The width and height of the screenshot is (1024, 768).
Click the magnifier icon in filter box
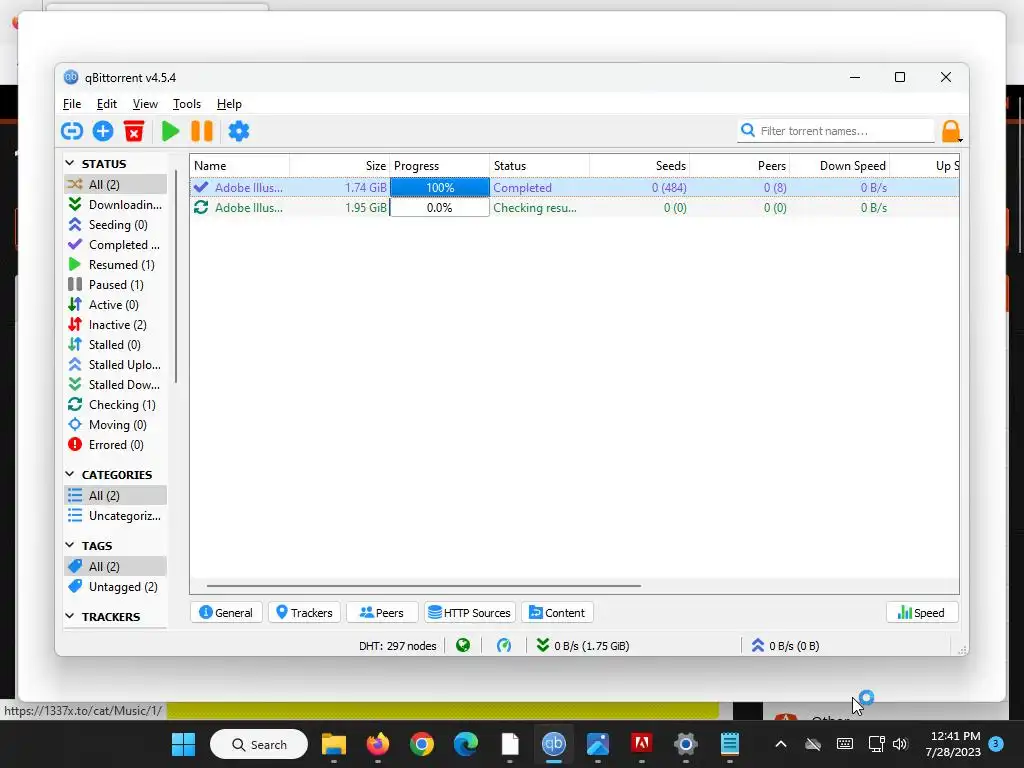coord(748,131)
